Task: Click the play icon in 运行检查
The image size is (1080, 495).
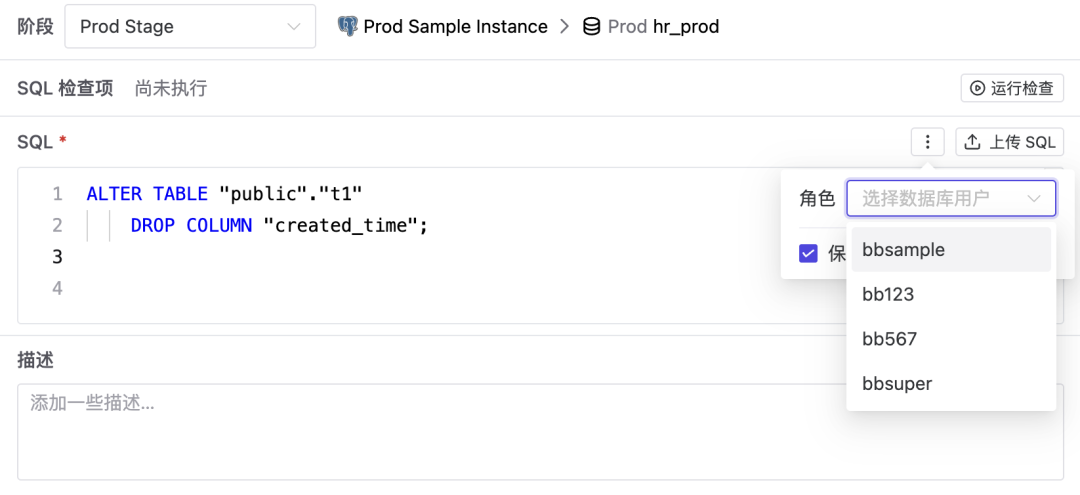Action: coord(977,88)
